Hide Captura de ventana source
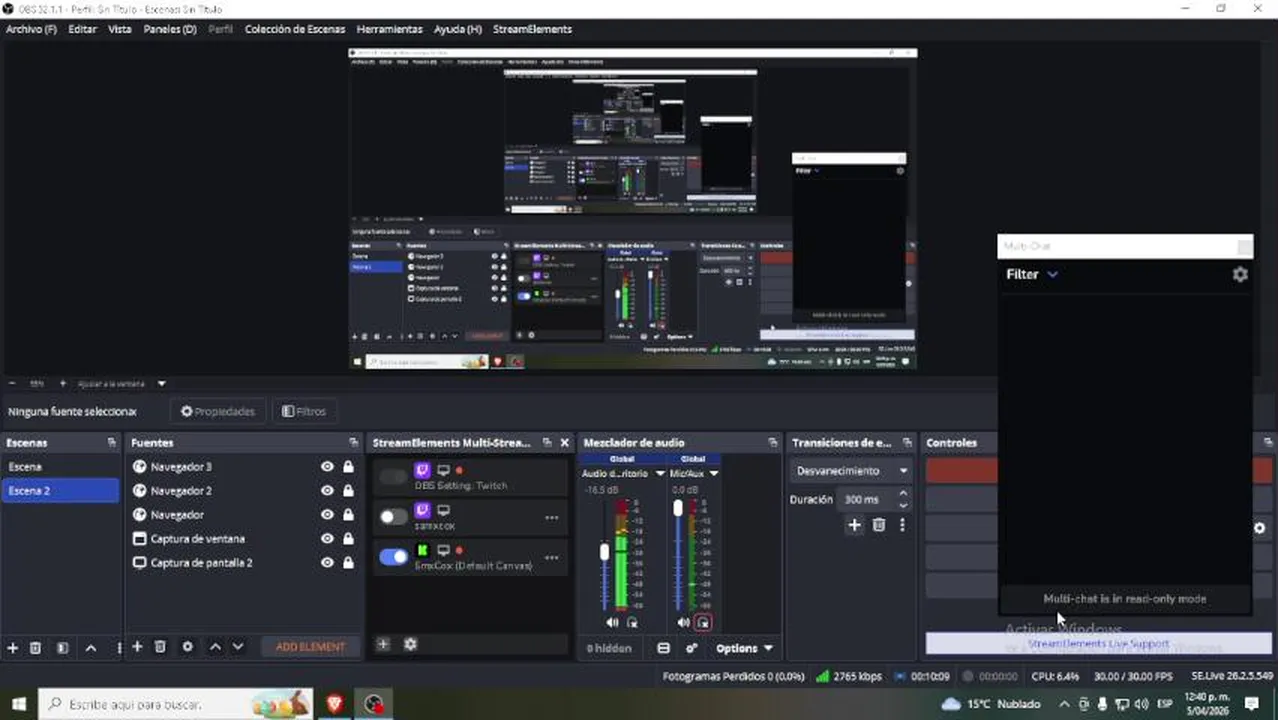 coord(327,539)
